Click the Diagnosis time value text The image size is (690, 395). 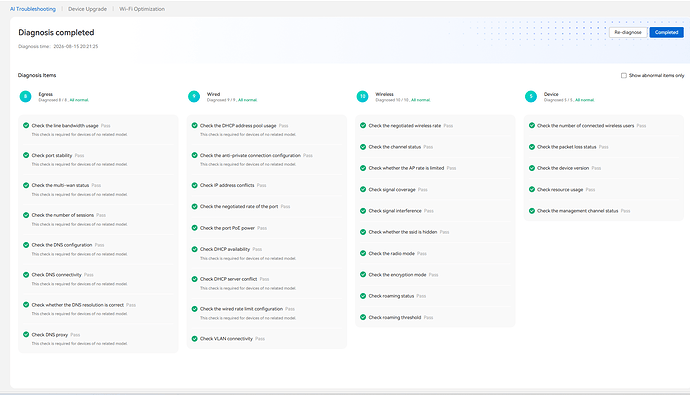(x=76, y=46)
